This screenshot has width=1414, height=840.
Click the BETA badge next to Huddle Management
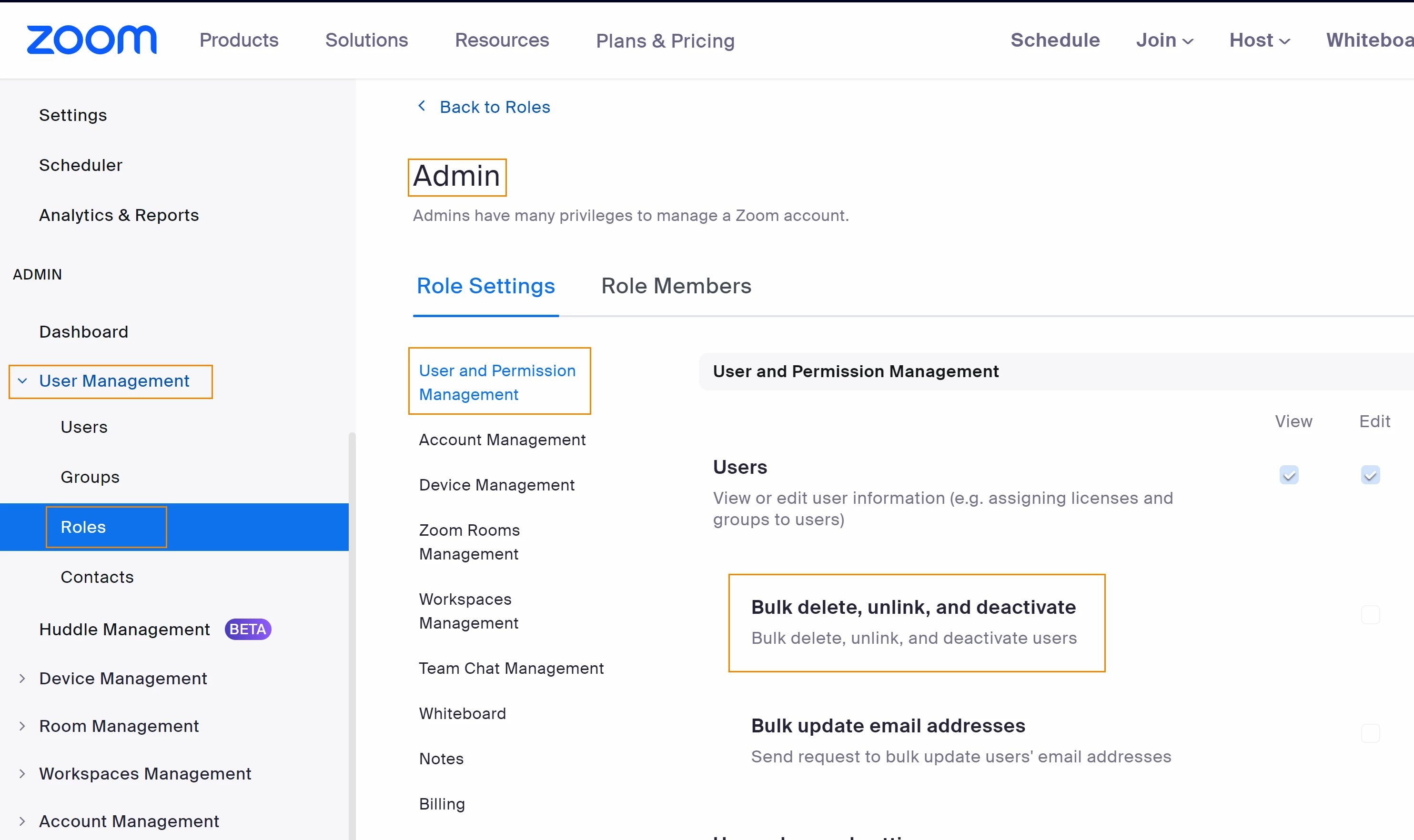[247, 629]
